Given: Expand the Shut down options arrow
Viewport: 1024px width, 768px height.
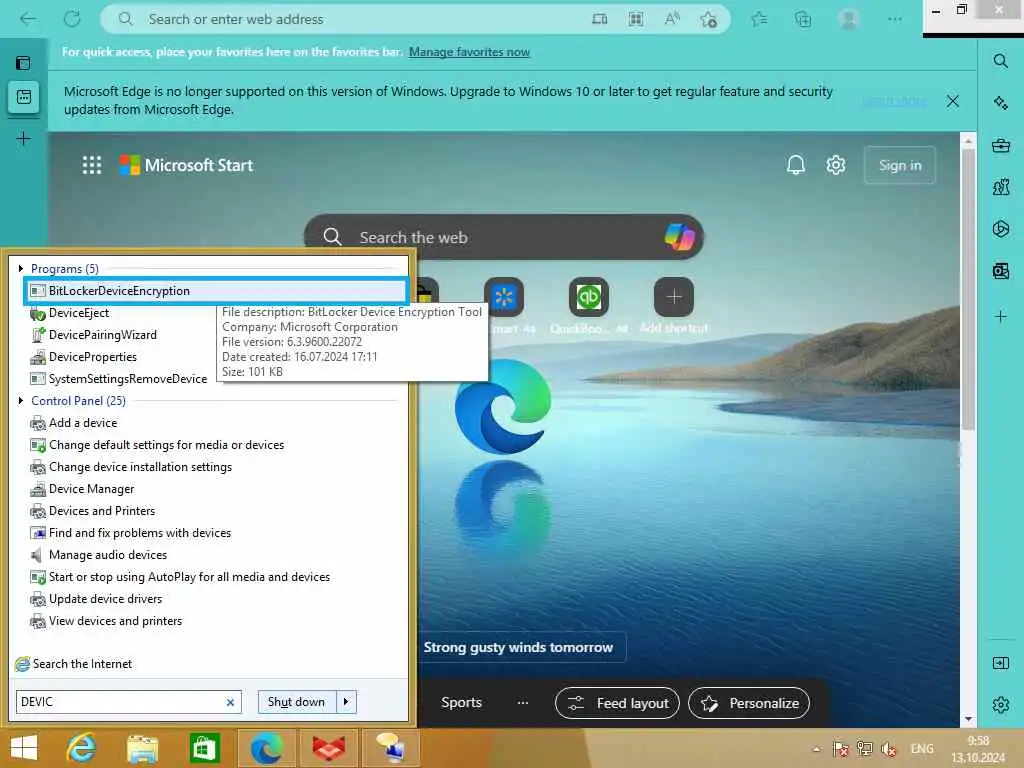Looking at the screenshot, I should tap(346, 702).
